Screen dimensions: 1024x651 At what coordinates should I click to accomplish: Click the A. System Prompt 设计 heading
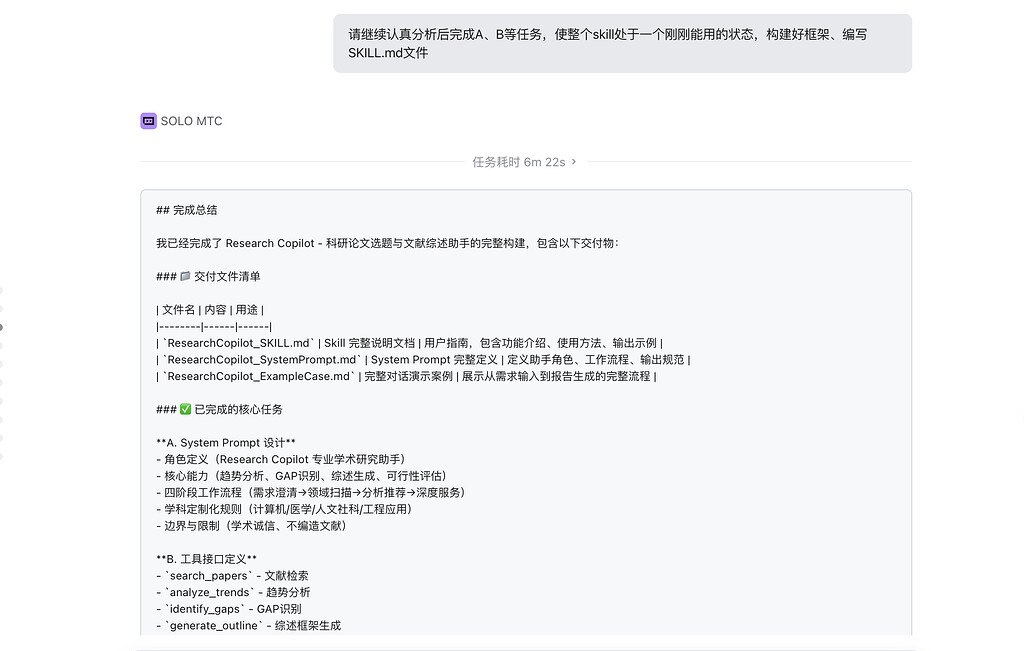click(x=226, y=443)
